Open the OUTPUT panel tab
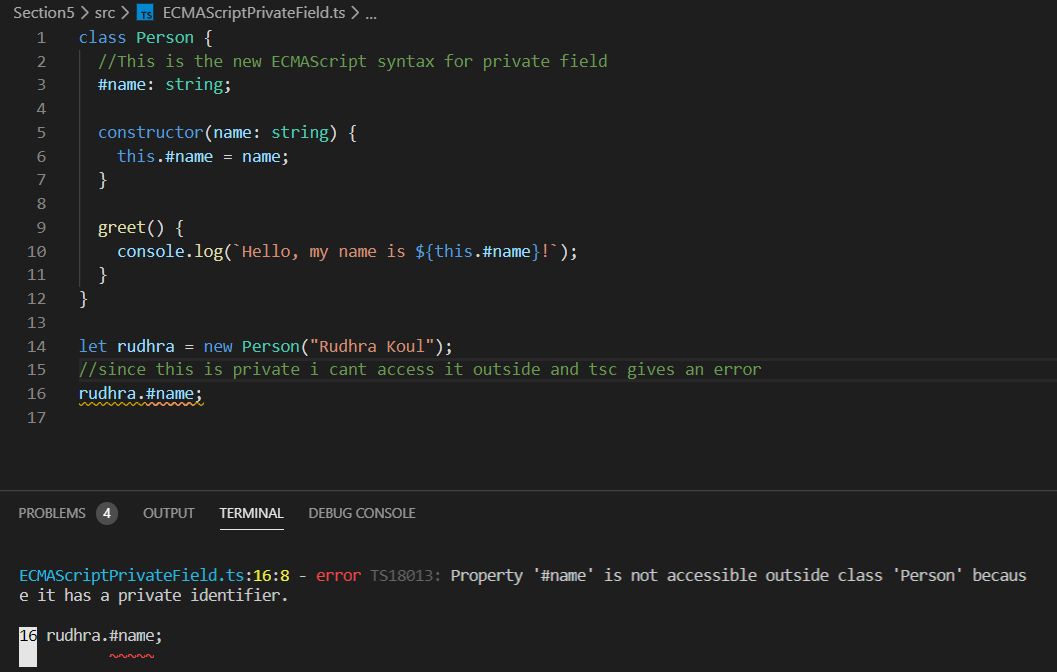1057x672 pixels. tap(168, 513)
